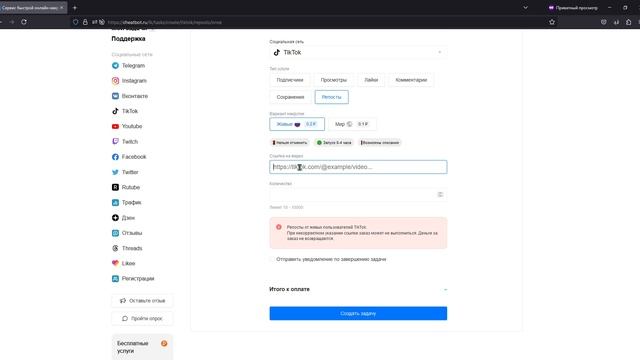Click the Пройти опрос button
640x360 pixels.
click(x=142, y=318)
